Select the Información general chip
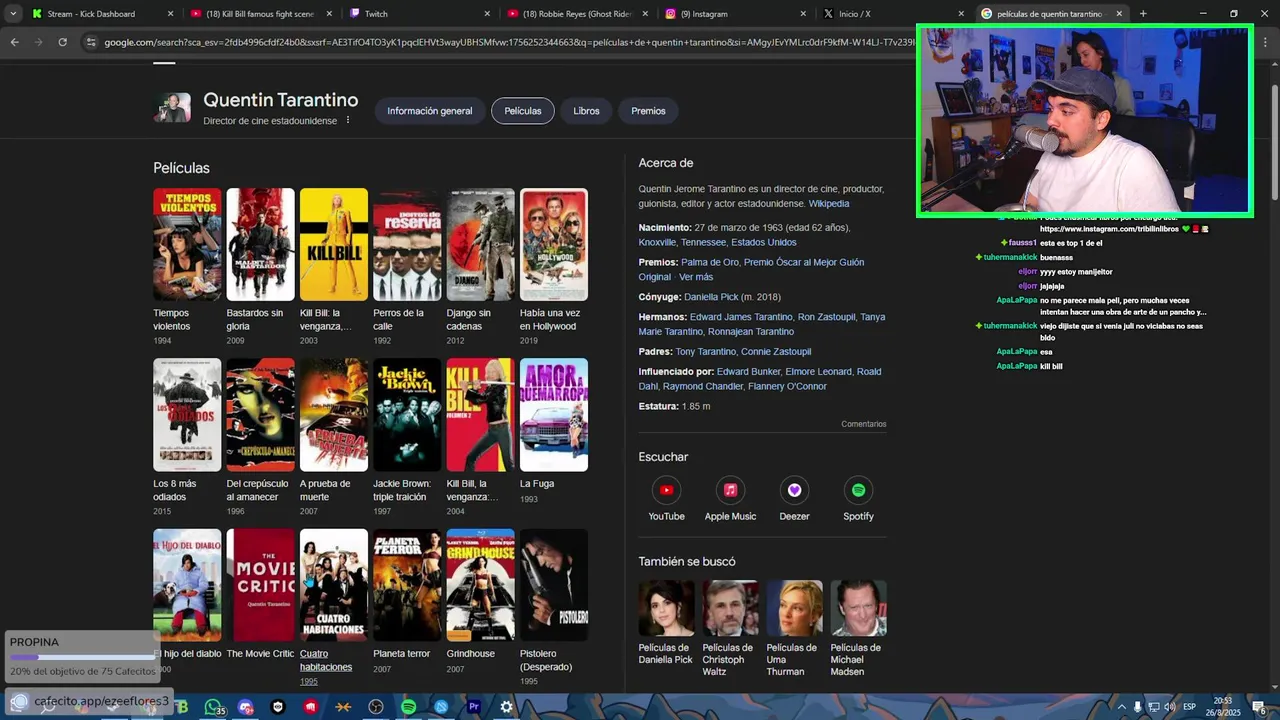1280x720 pixels. point(430,111)
